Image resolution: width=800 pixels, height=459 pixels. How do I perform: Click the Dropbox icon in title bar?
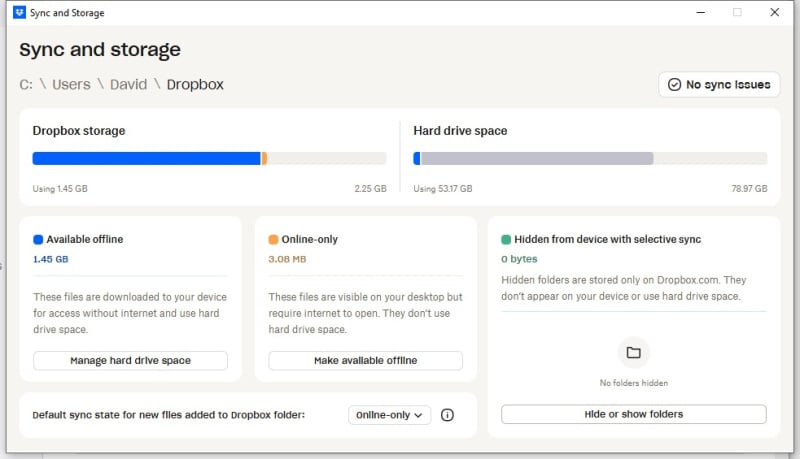pos(19,12)
